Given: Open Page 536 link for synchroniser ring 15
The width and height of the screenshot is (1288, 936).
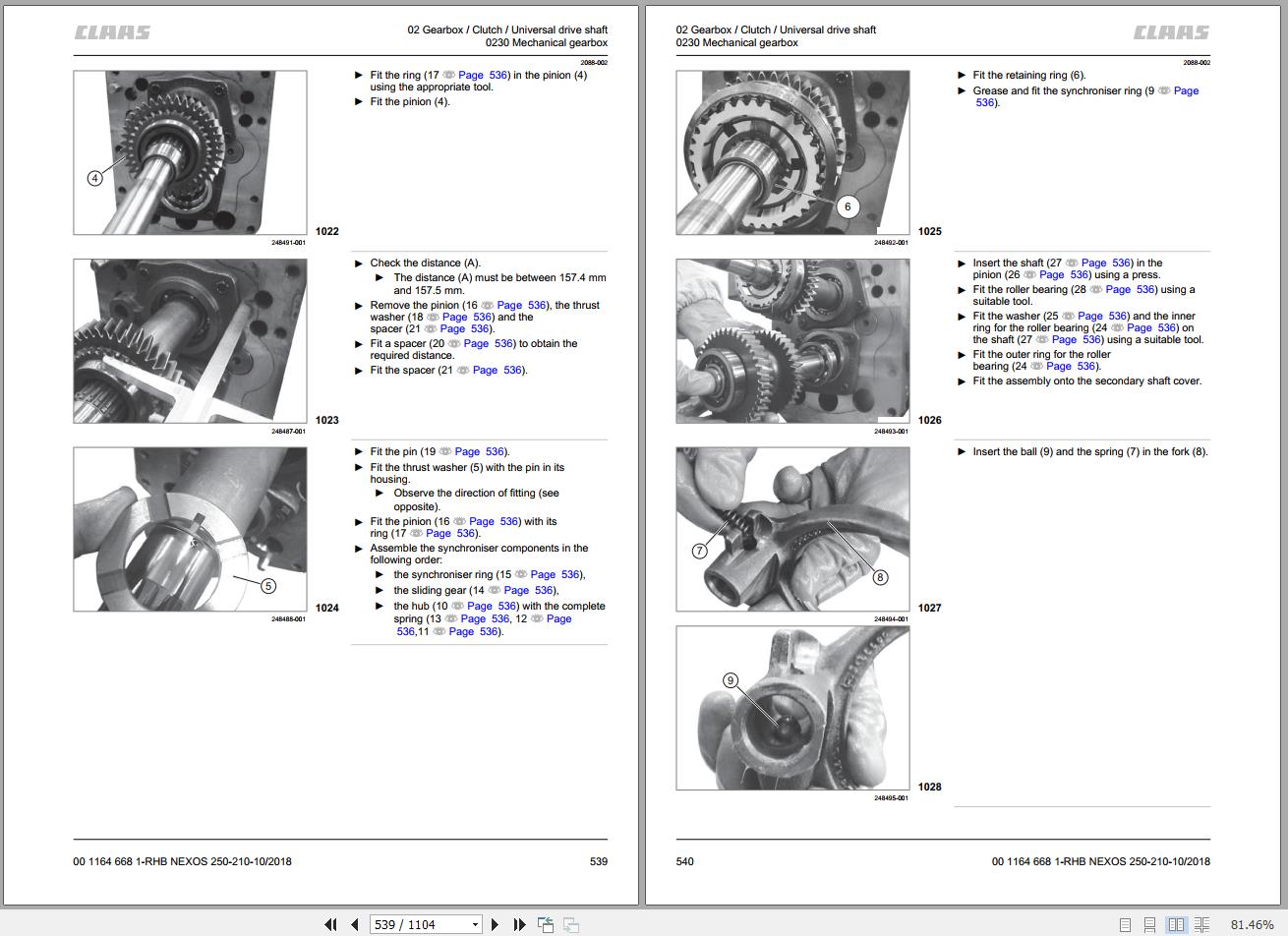Looking at the screenshot, I should click(x=556, y=574).
